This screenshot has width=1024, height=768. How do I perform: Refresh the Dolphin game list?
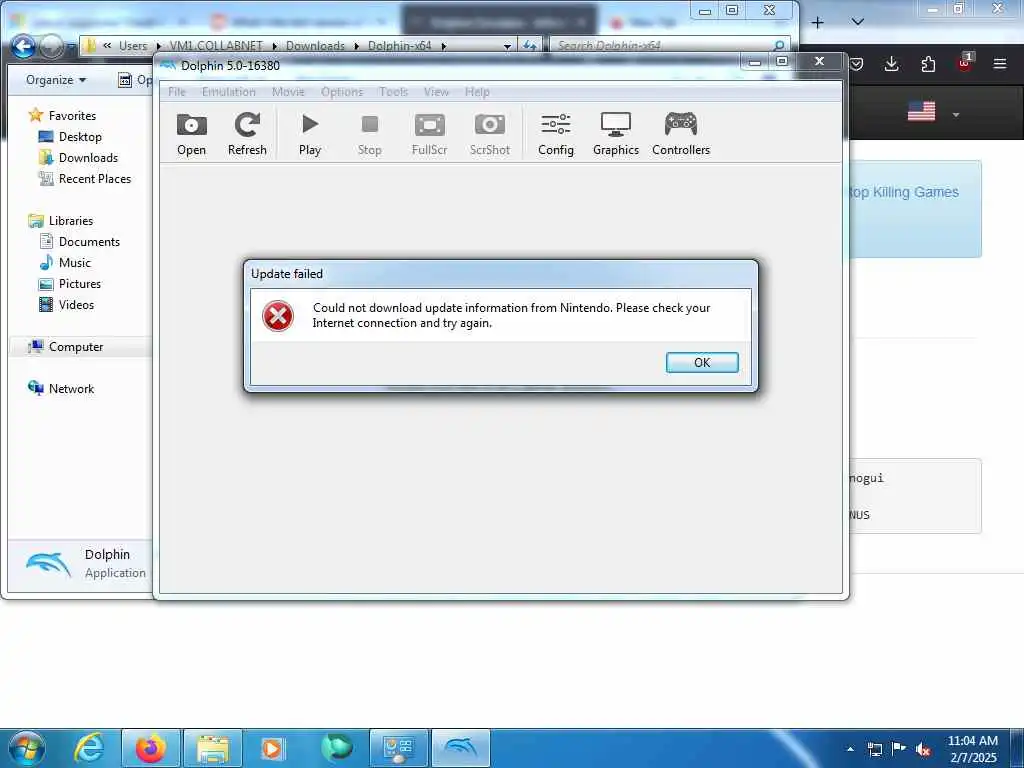[247, 134]
